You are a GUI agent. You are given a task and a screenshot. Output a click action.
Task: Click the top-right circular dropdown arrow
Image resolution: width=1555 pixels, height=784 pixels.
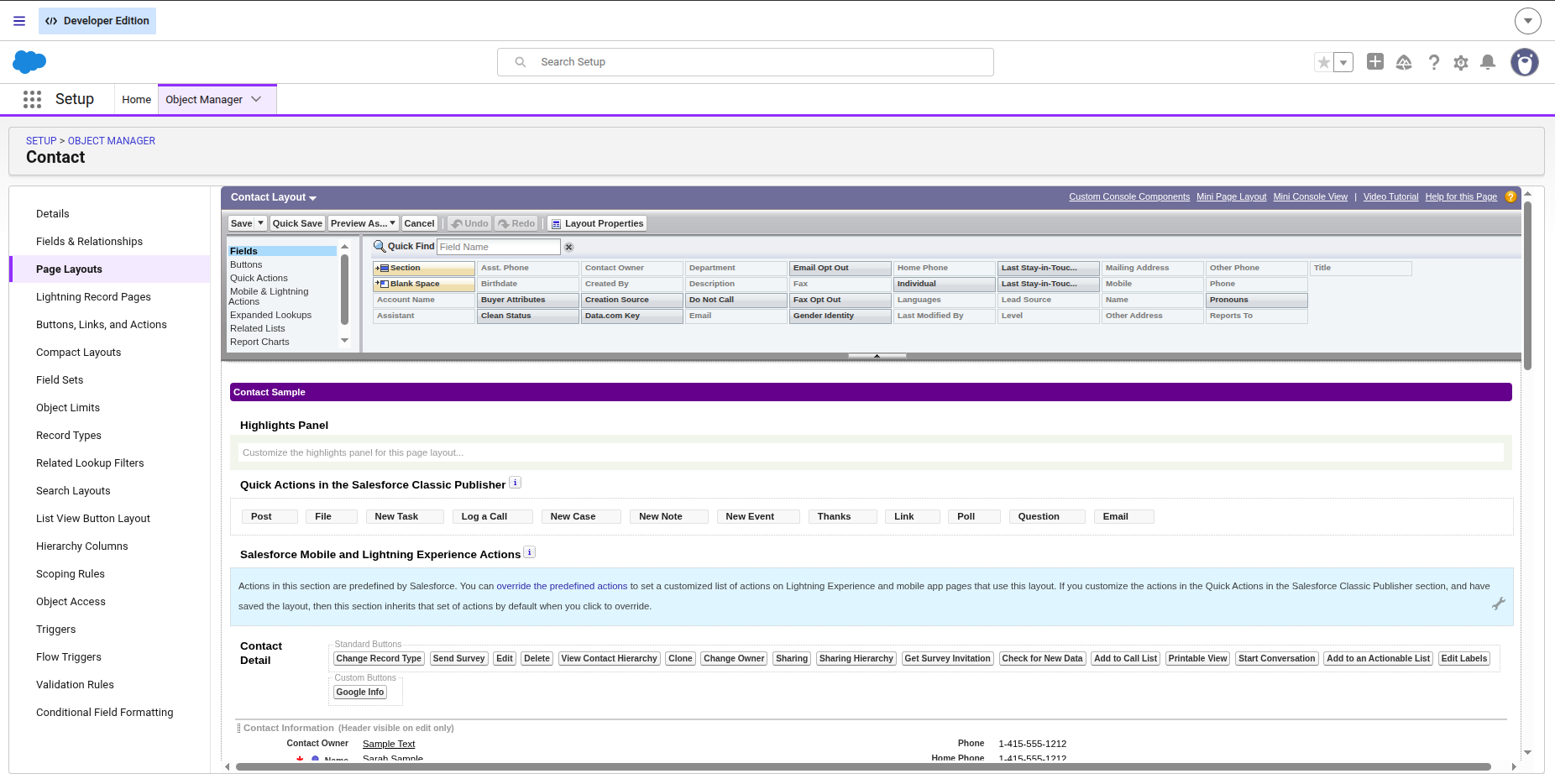[1528, 21]
